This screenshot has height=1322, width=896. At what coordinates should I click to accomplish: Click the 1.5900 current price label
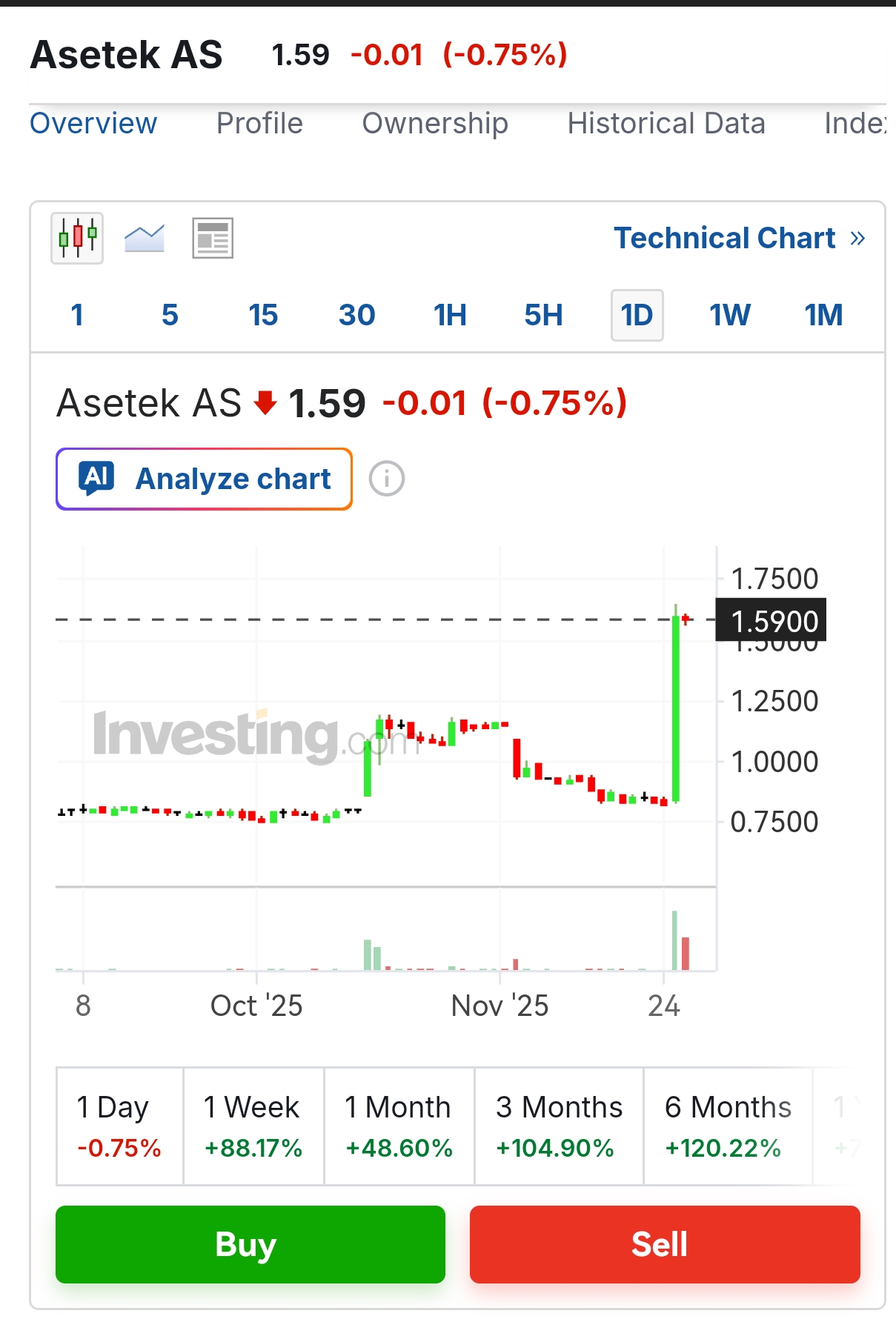[774, 621]
